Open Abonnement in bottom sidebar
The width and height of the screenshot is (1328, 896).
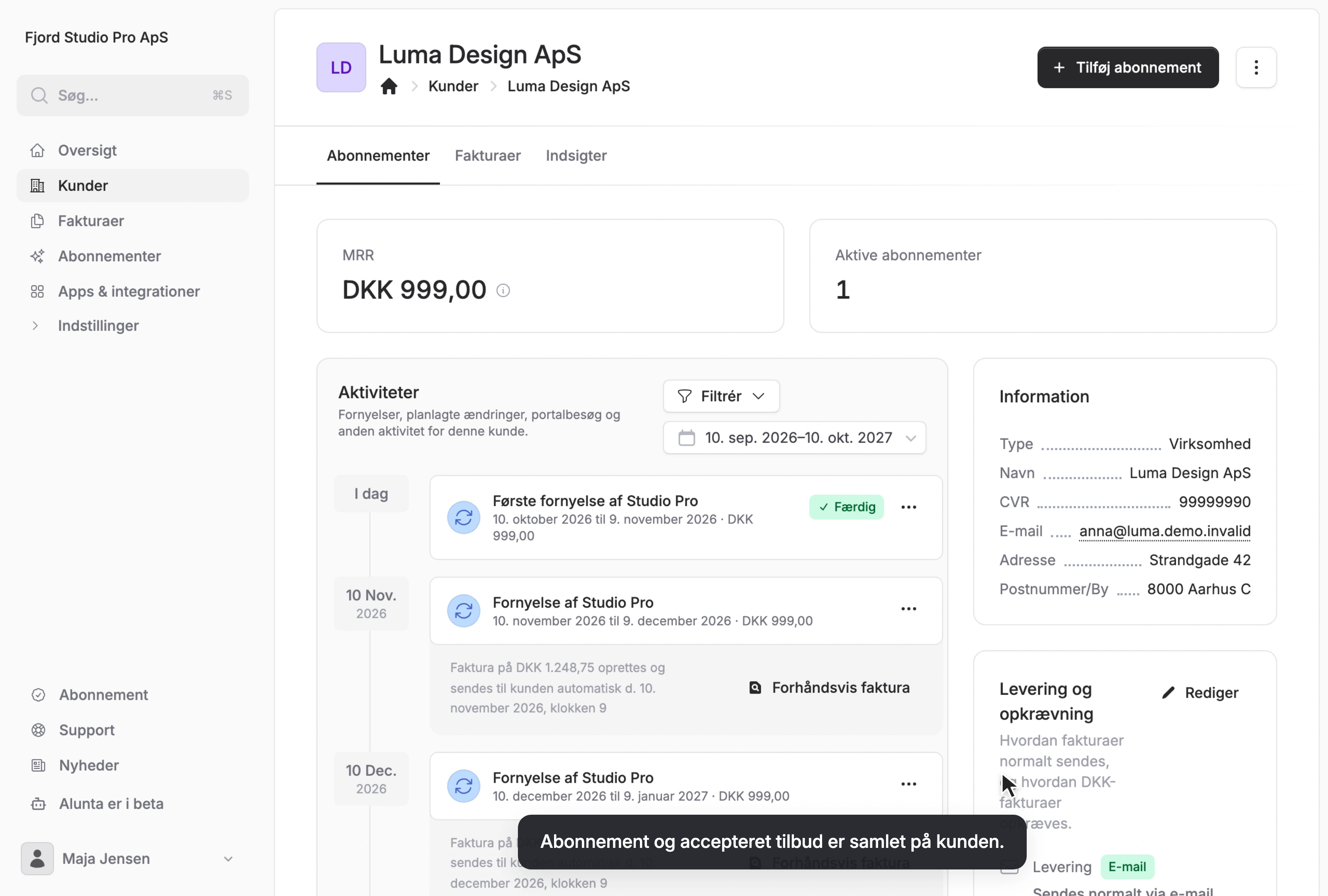(132, 695)
